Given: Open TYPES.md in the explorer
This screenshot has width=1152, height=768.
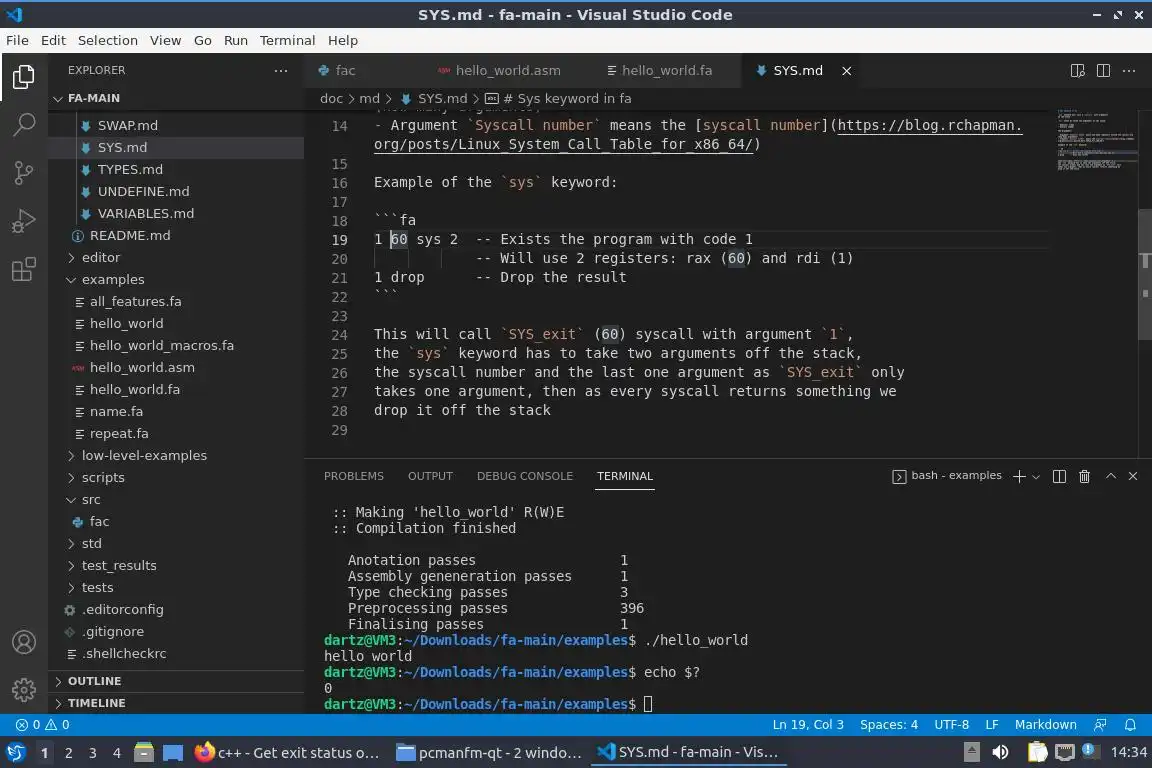Looking at the screenshot, I should (x=176, y=169).
